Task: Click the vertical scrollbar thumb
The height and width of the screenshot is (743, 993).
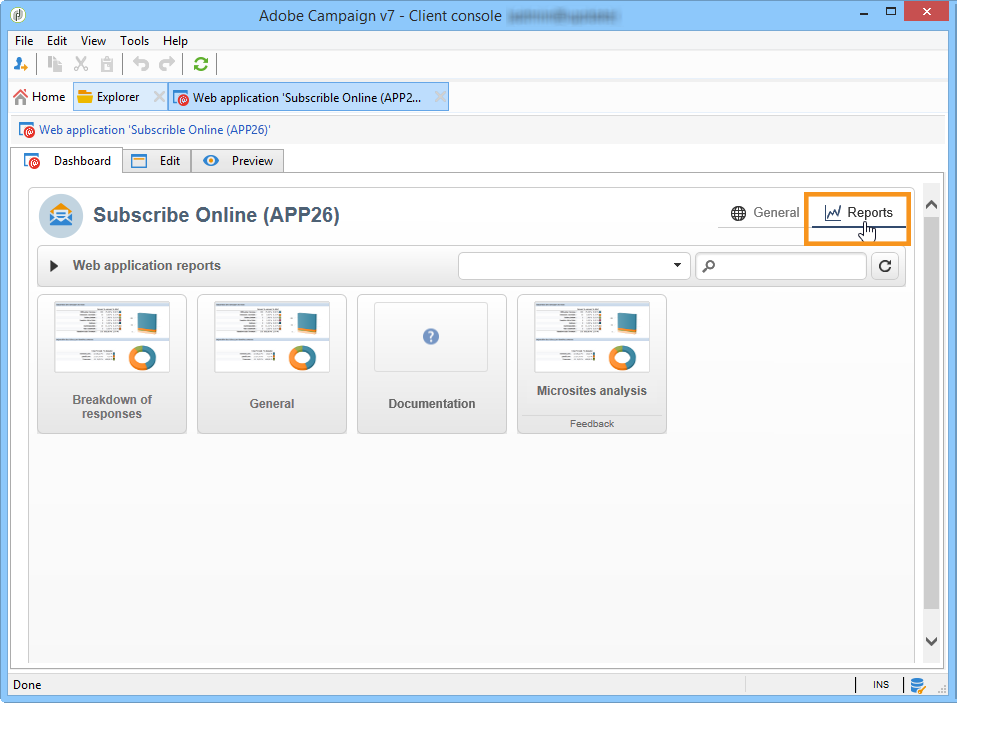Action: point(931,413)
